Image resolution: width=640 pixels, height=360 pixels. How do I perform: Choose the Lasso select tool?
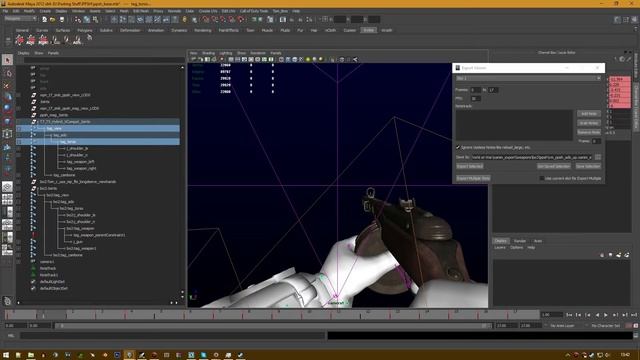tap(7, 73)
